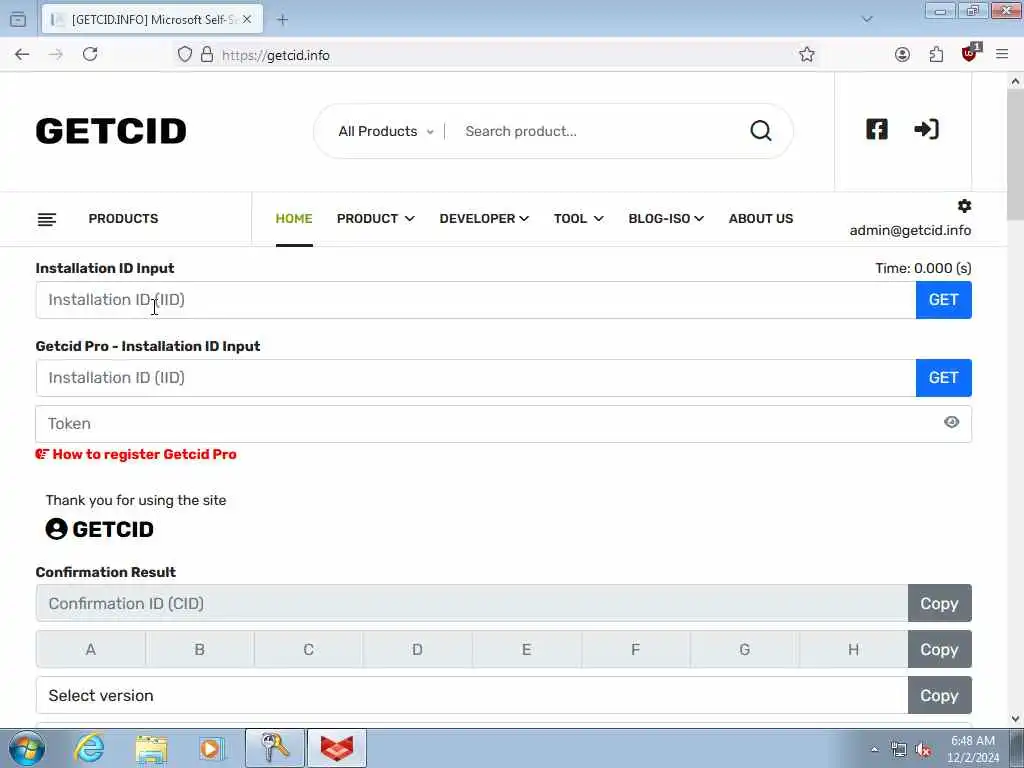Viewport: 1024px width, 768px height.
Task: Open the tab overview icon at top left
Action: tap(18, 20)
